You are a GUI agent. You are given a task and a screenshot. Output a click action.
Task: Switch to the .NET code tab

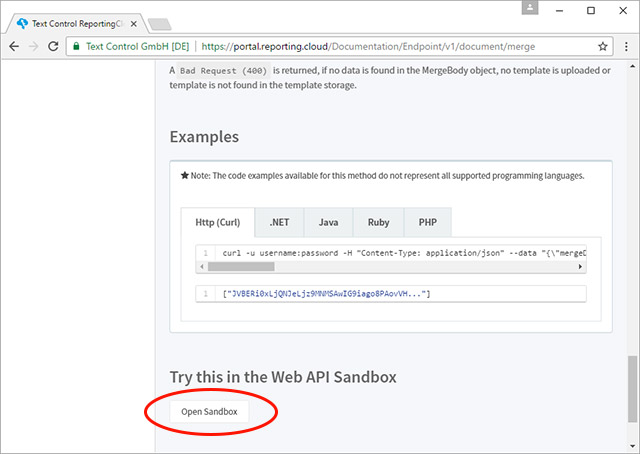coord(279,223)
